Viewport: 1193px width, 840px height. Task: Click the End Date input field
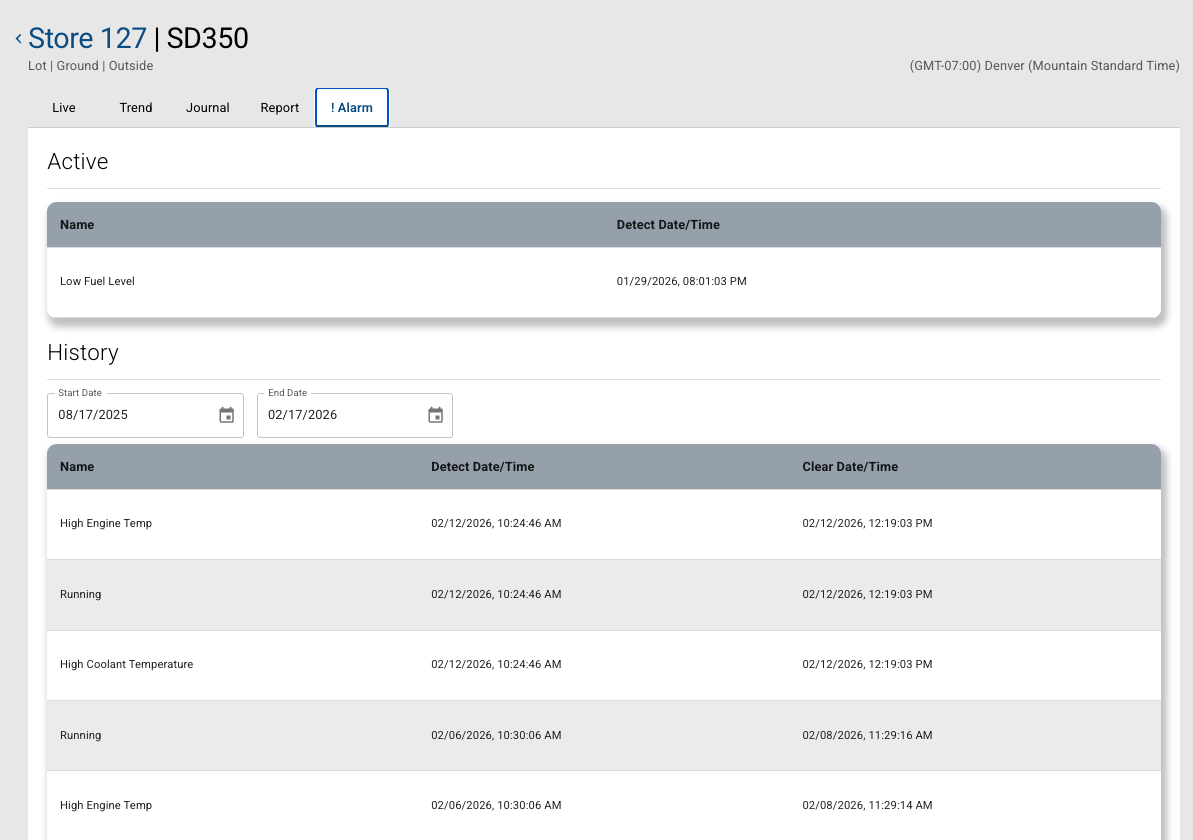pos(340,415)
